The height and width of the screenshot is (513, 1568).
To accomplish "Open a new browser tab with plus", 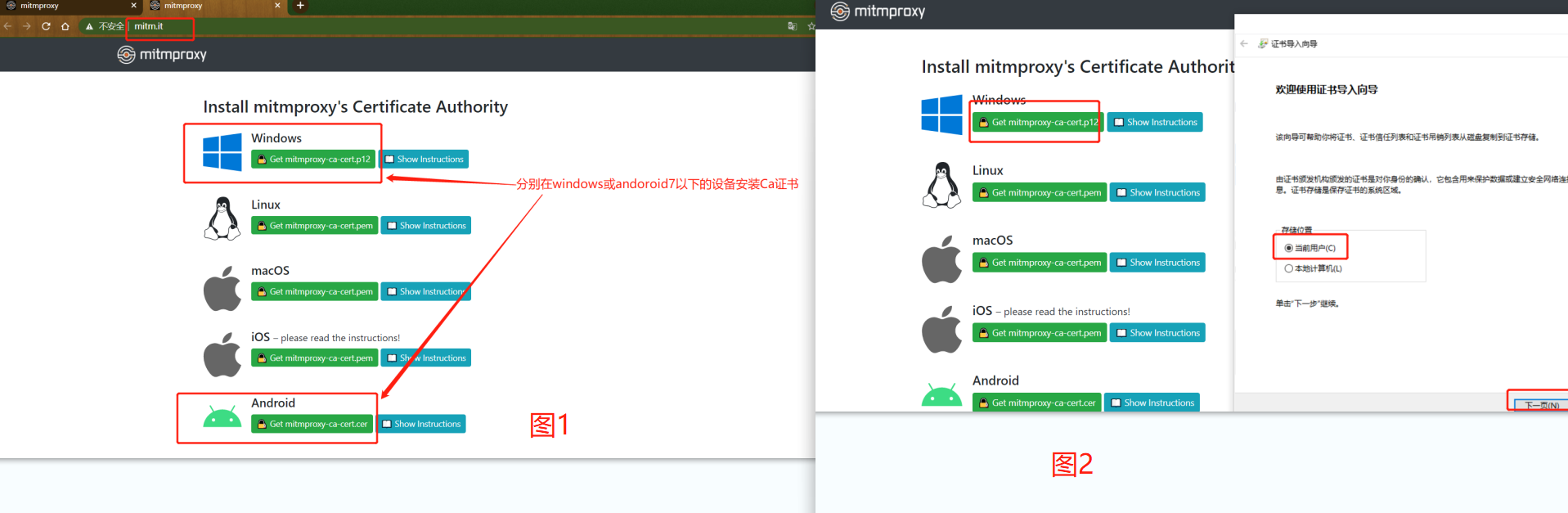I will pyautogui.click(x=300, y=6).
